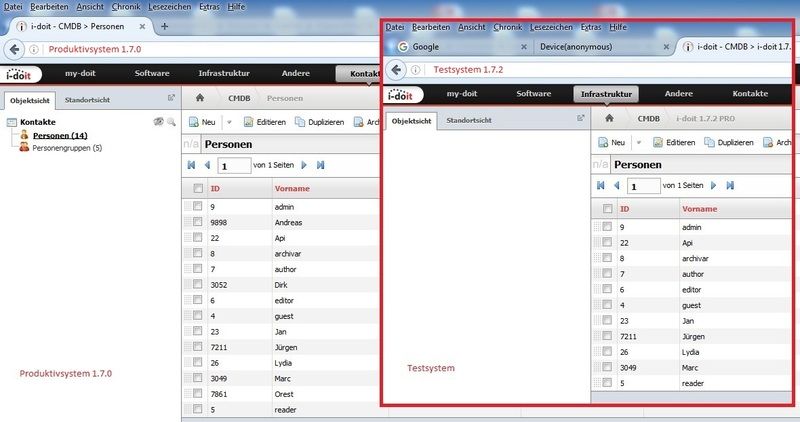
Task: Open Personen (14) tree item
Action: (x=60, y=135)
